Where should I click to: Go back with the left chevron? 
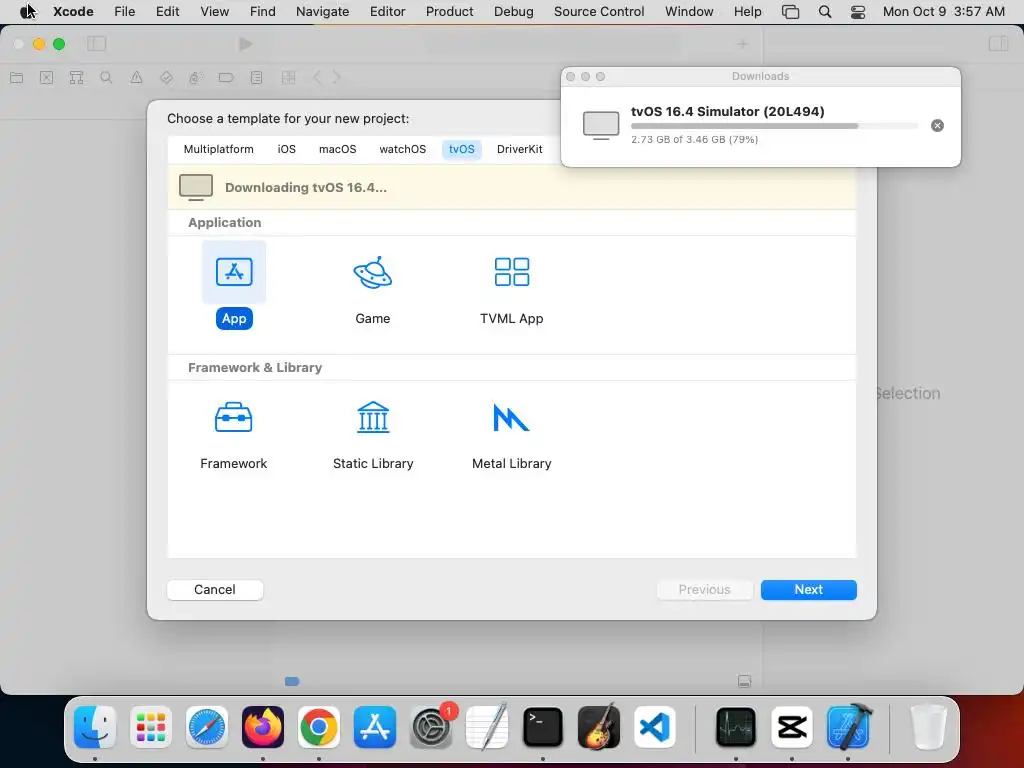tap(317, 78)
